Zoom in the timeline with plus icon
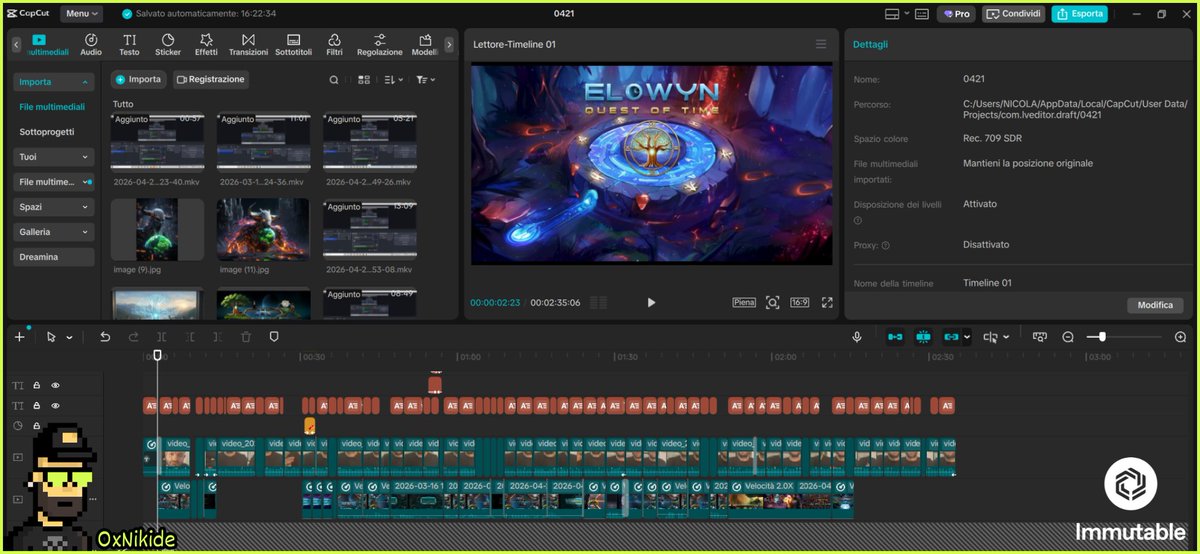This screenshot has width=1200, height=554. point(1181,337)
